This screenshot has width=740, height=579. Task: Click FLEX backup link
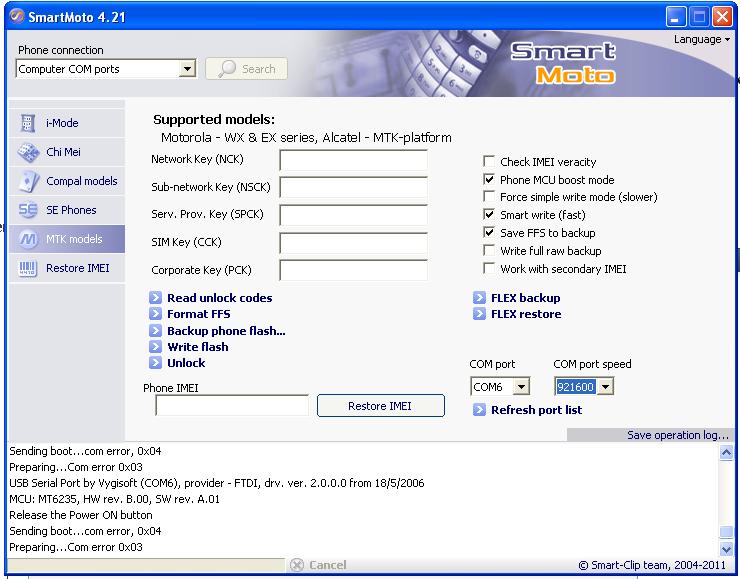click(x=526, y=298)
